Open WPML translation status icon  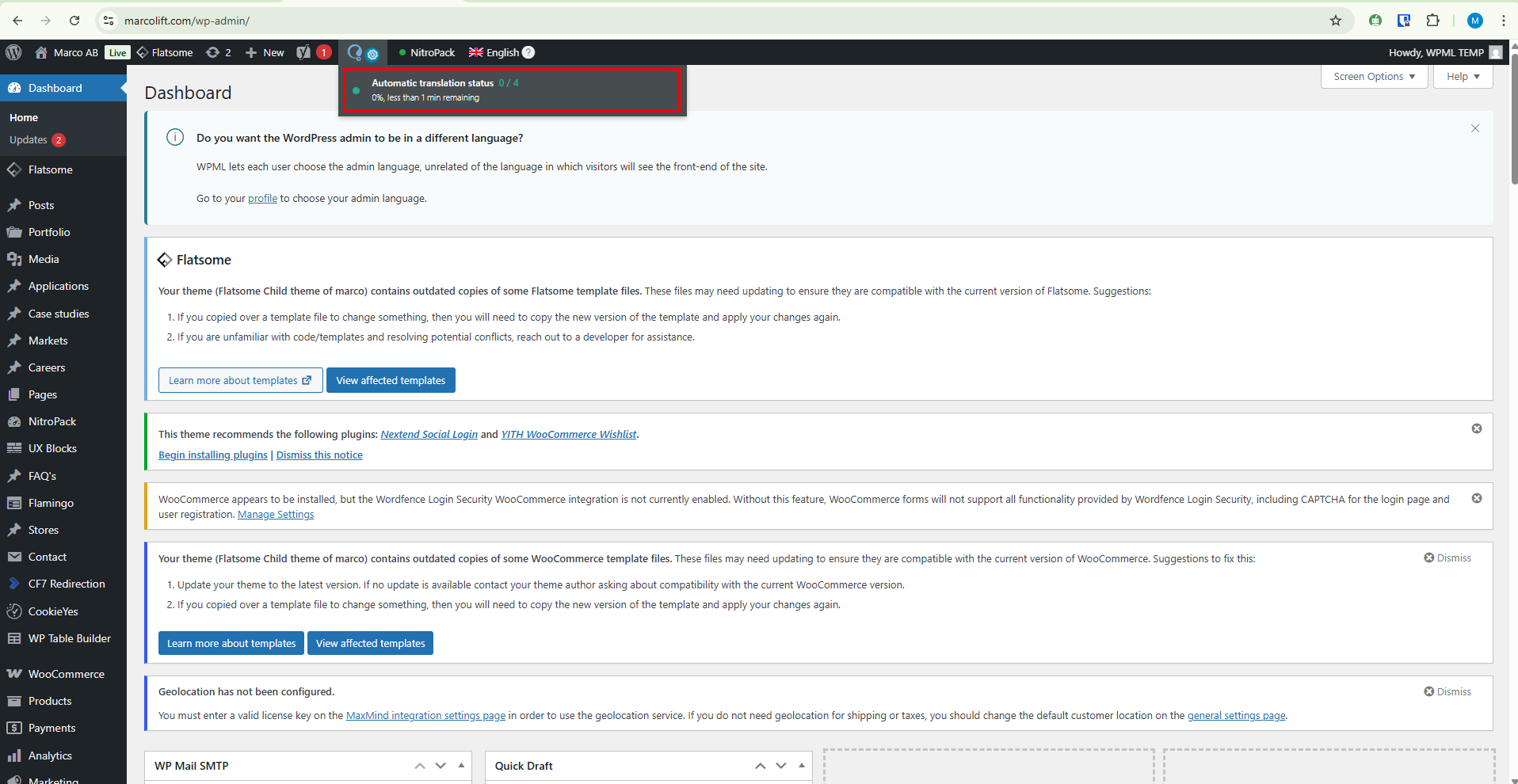point(363,52)
